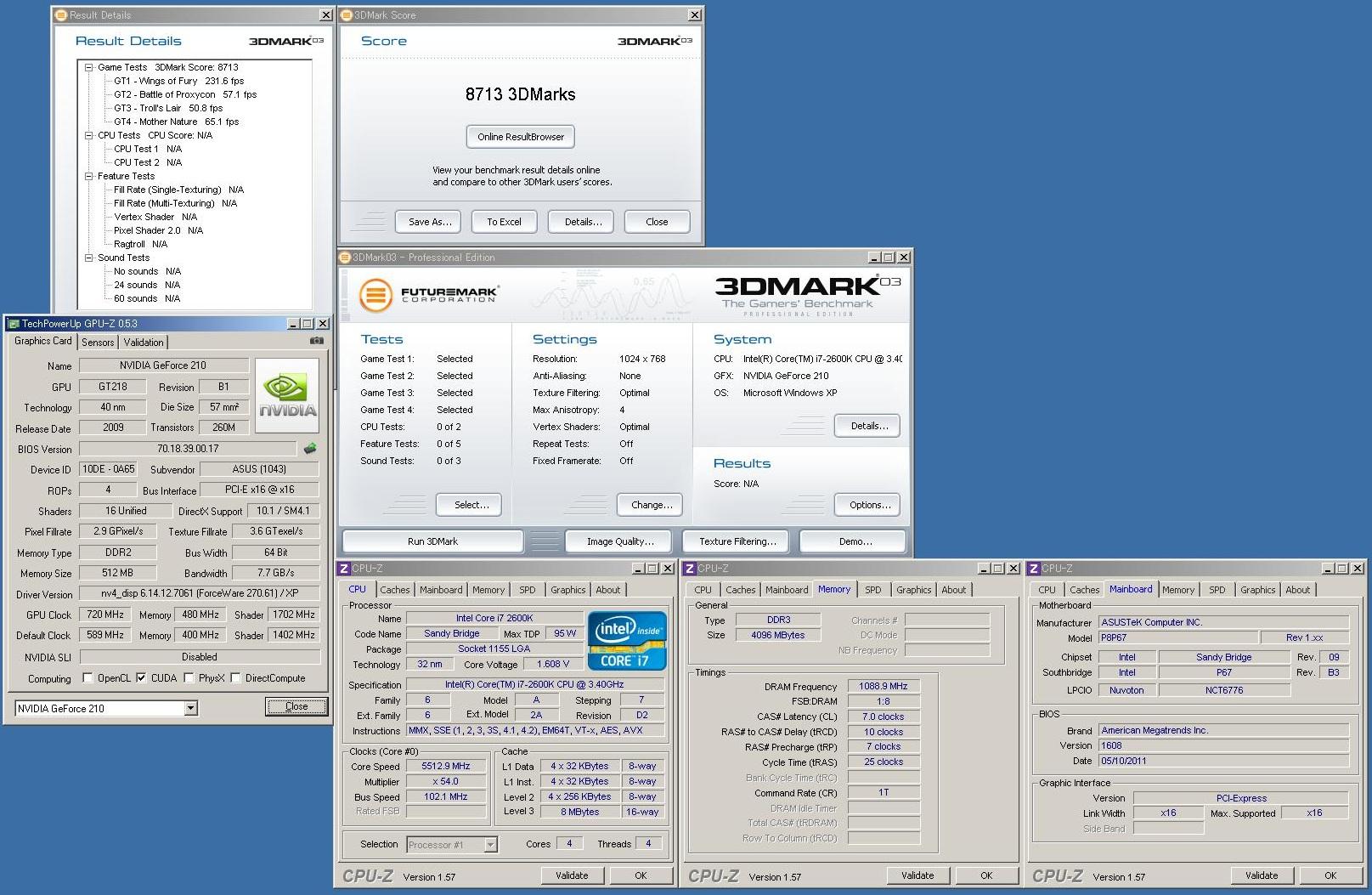
Task: Open the Caches tab in first CPU-Z window
Action: tap(395, 590)
